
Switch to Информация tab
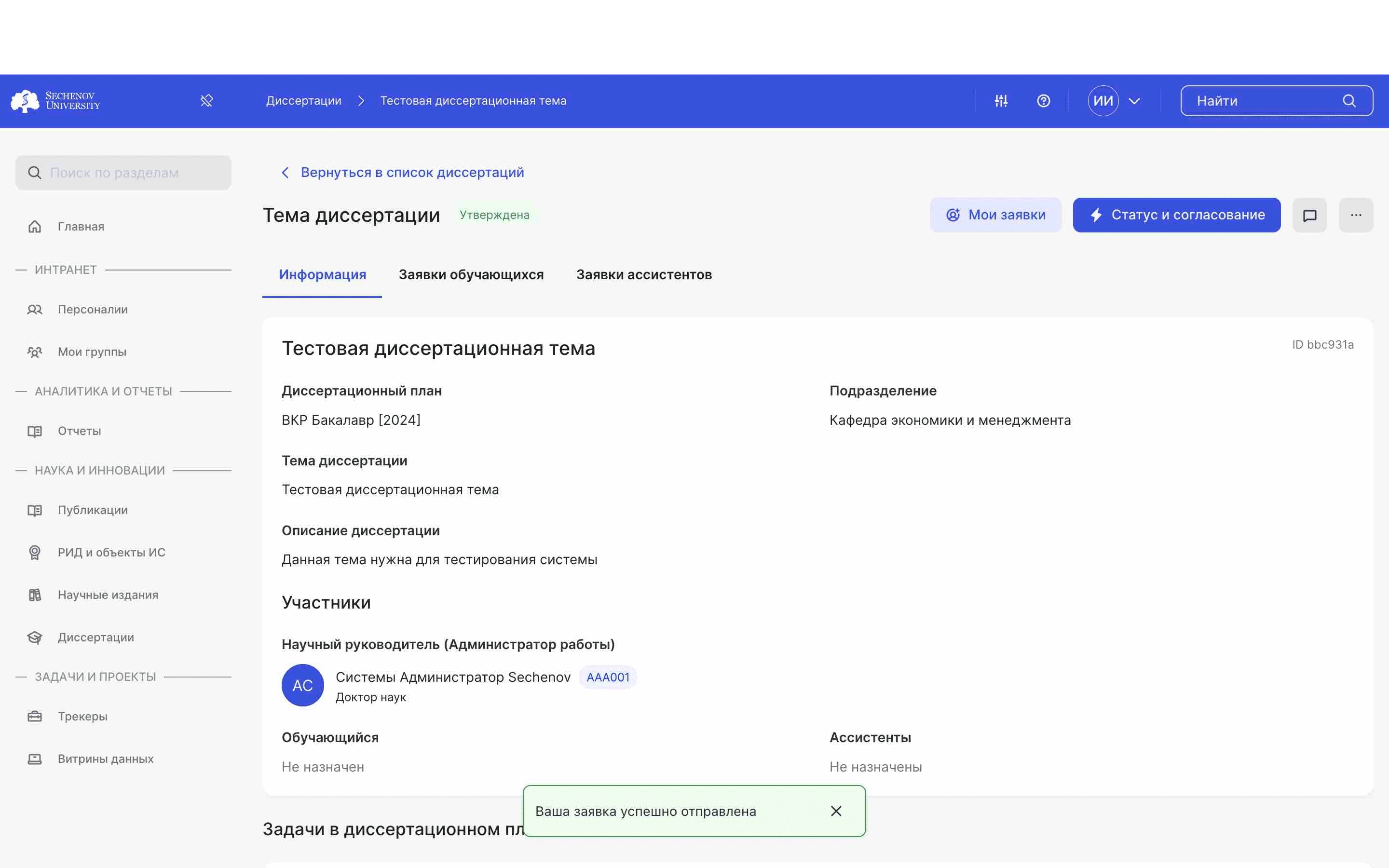322,275
